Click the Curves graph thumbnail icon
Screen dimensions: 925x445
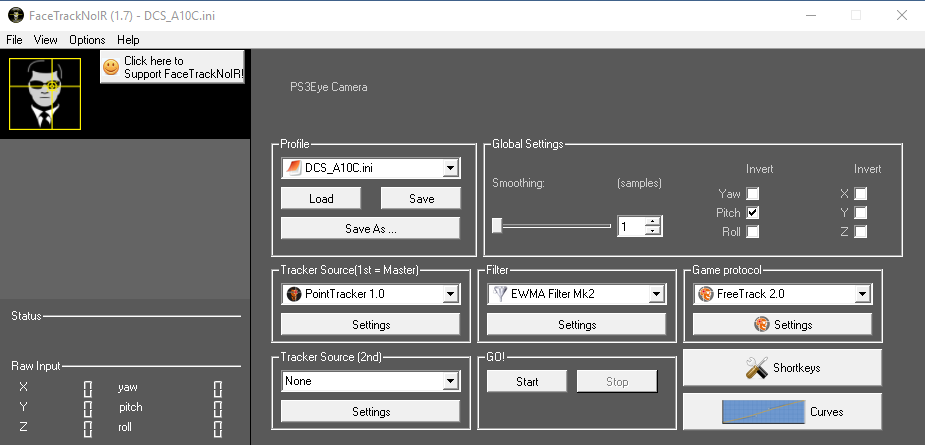coord(763,412)
